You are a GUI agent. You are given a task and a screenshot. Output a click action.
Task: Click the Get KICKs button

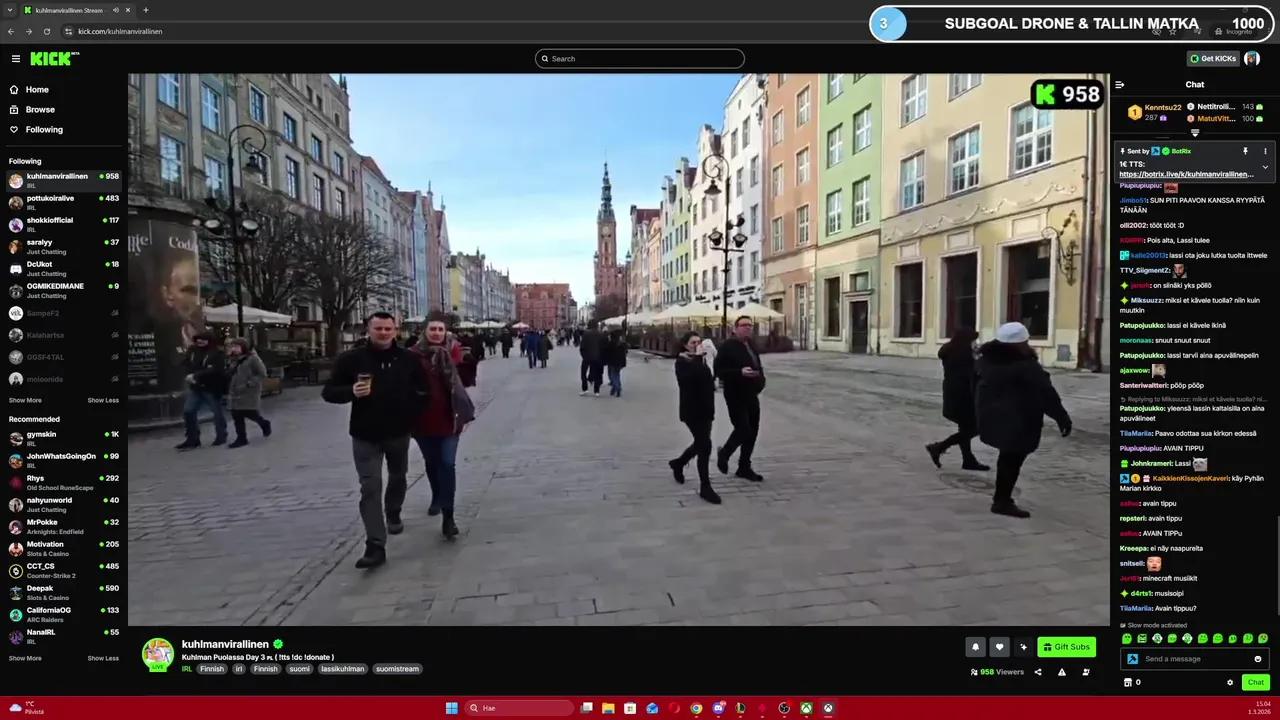click(x=1213, y=59)
